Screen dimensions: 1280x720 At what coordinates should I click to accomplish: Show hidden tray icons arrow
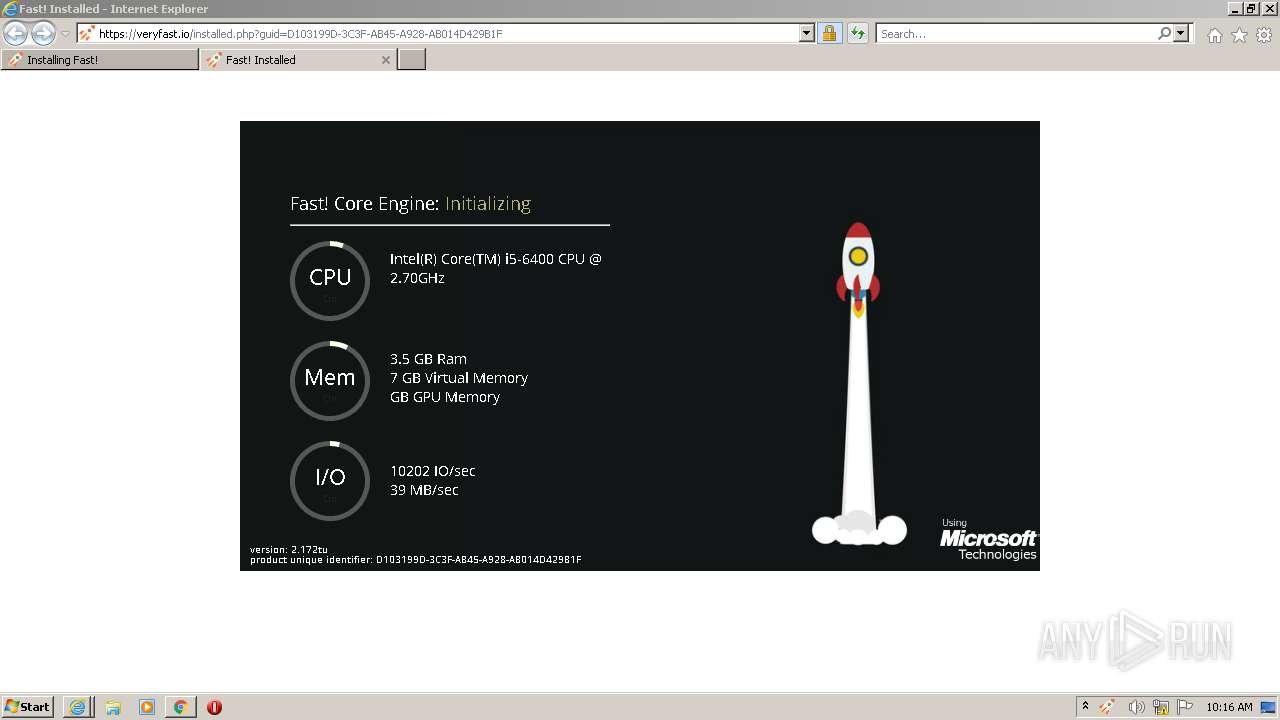click(x=1085, y=707)
